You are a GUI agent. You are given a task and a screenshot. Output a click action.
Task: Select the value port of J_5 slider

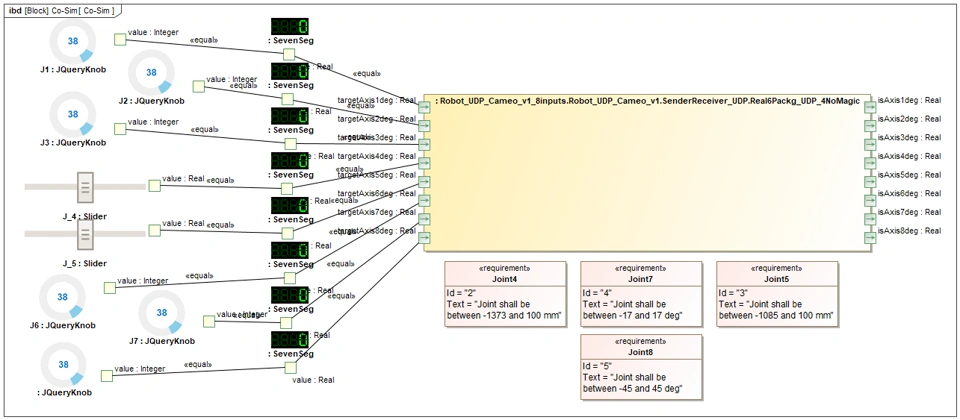pyautogui.click(x=154, y=230)
